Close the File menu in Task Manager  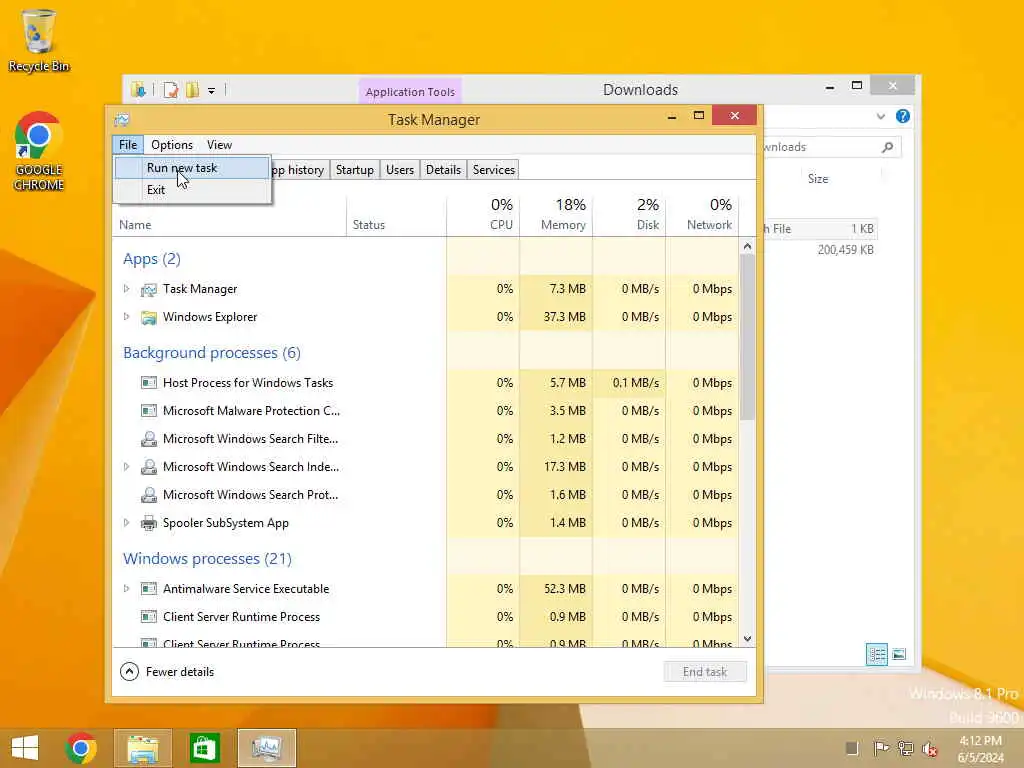pyautogui.click(x=128, y=145)
